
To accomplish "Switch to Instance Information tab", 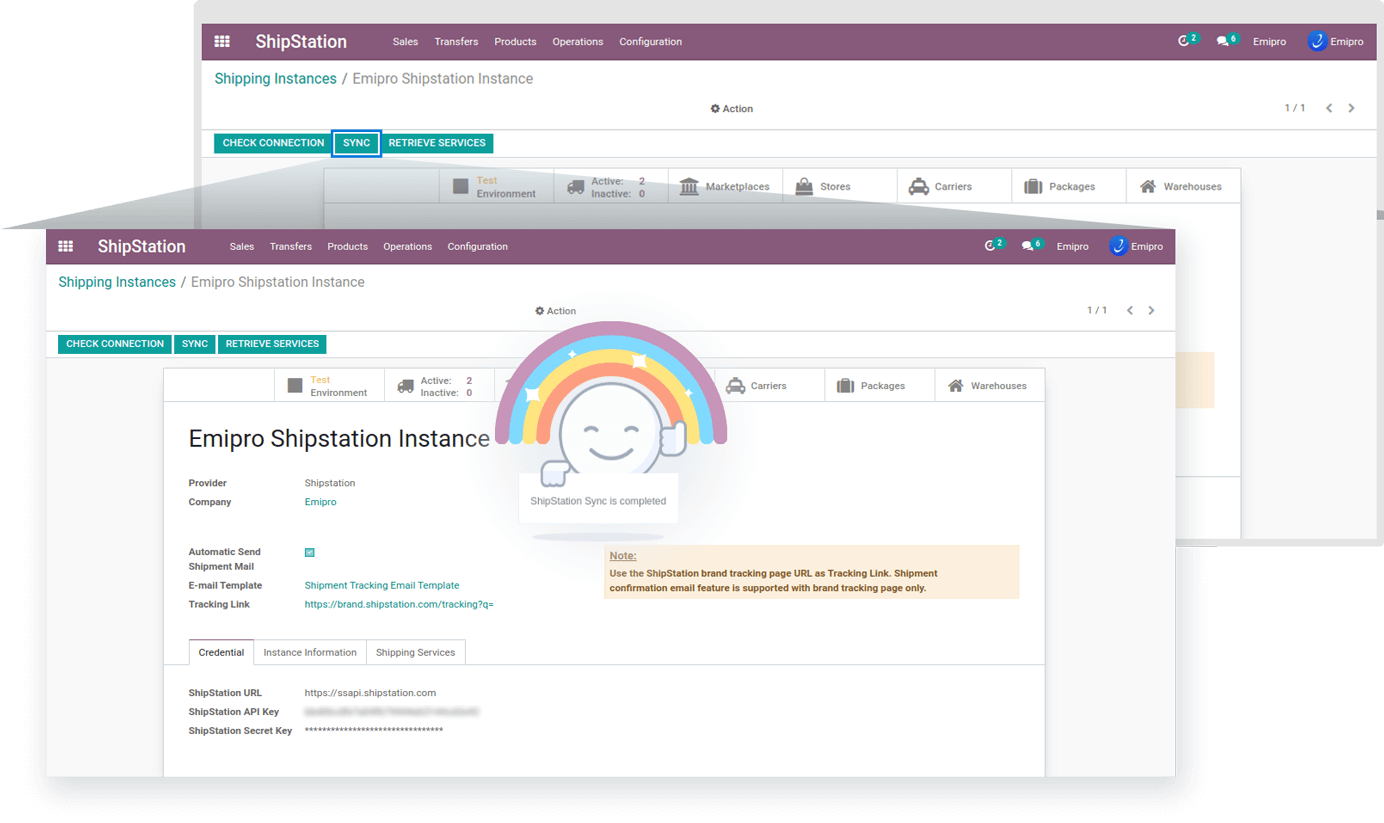I will 310,652.
